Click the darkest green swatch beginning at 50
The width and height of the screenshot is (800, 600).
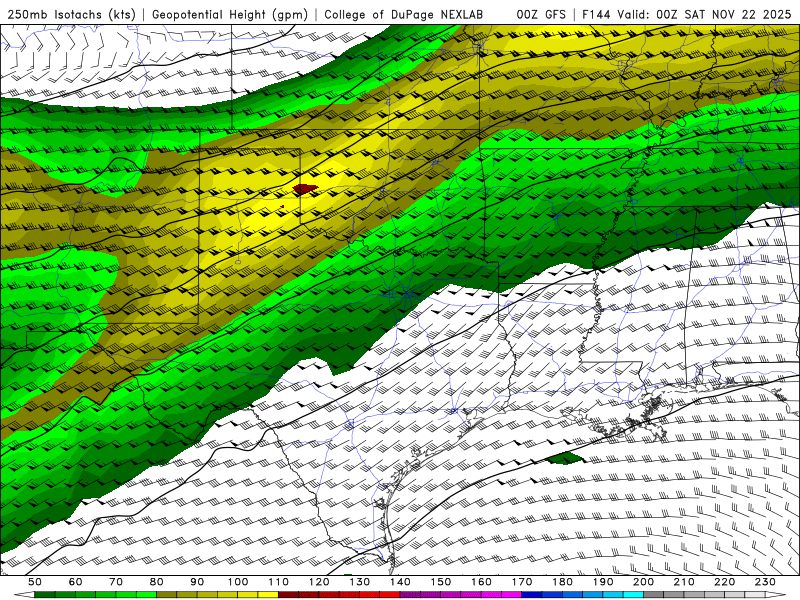[x=45, y=595]
